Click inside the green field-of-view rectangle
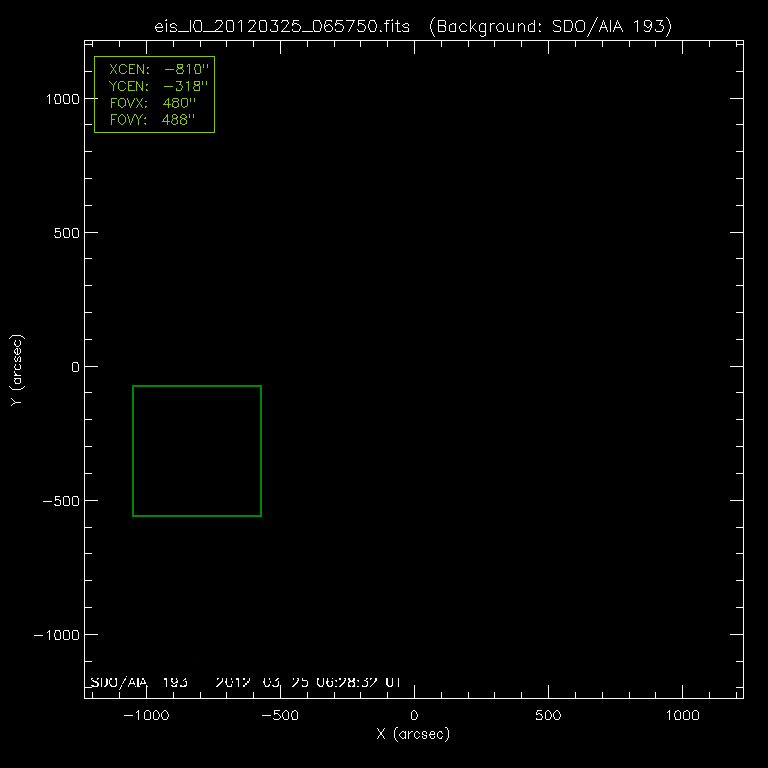768x768 pixels. coord(197,451)
